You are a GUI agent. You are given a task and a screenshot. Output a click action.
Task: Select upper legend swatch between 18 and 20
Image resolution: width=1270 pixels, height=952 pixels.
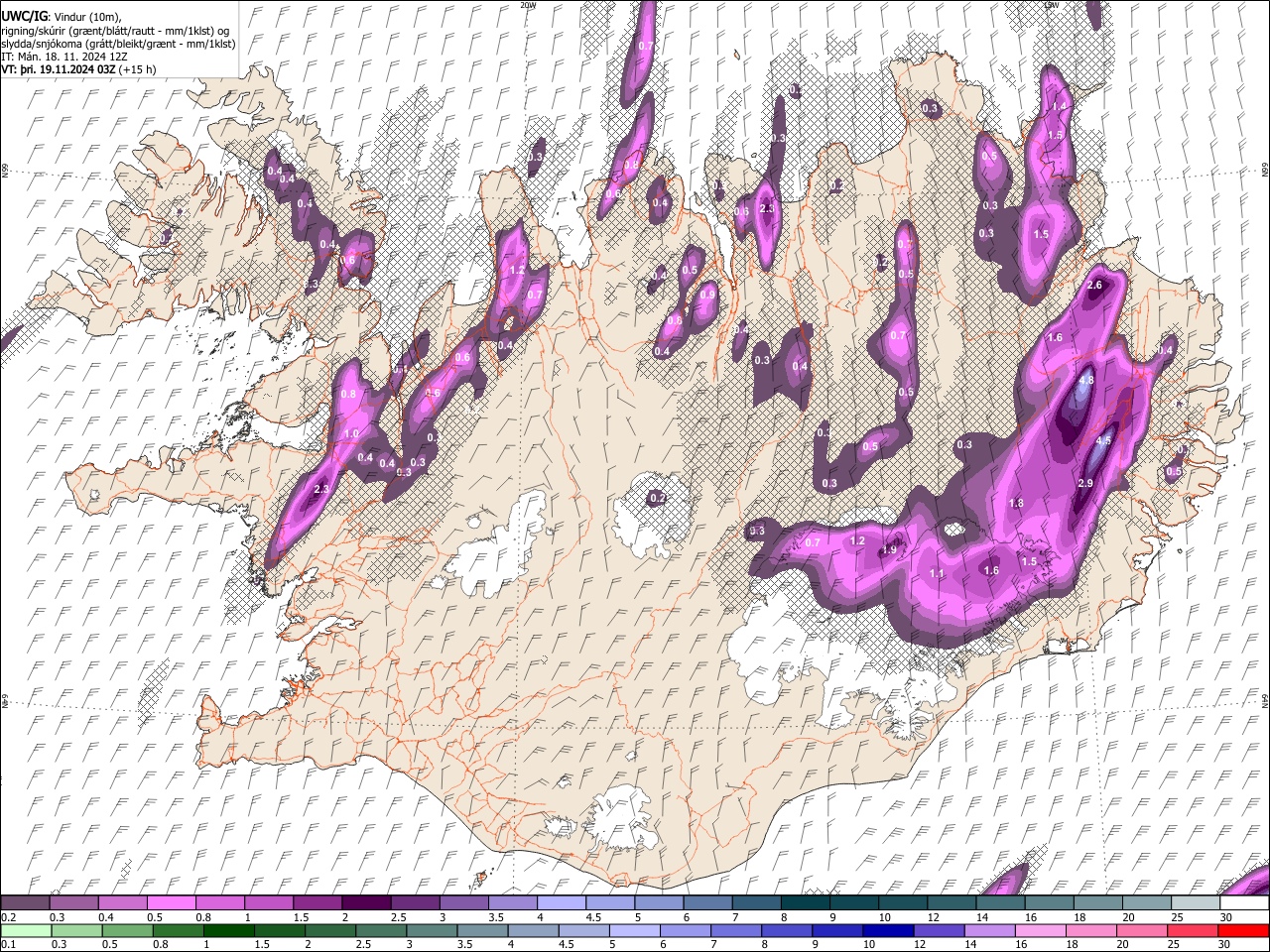(1097, 903)
